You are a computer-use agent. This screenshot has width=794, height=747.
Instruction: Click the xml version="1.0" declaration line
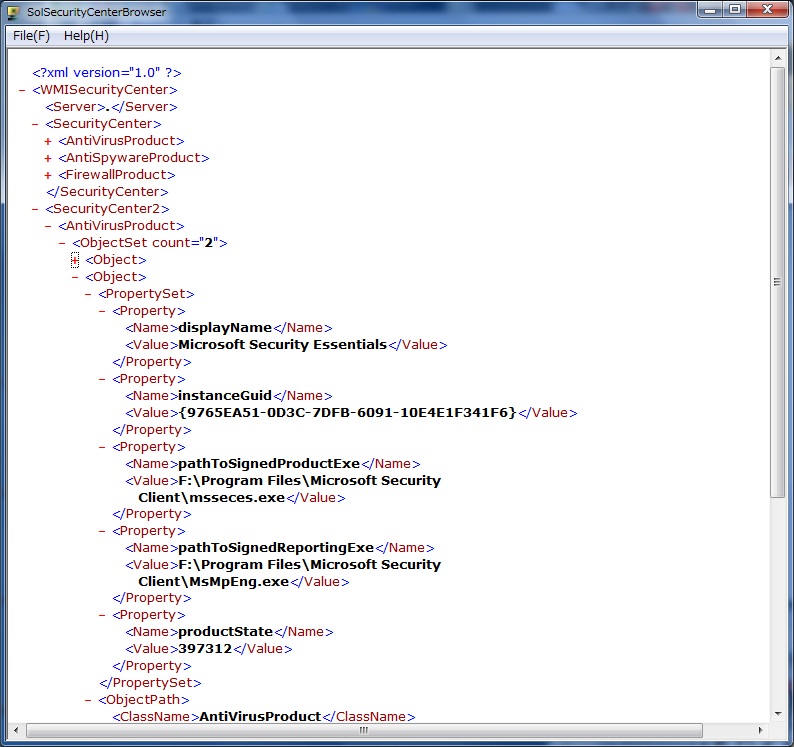pos(107,73)
